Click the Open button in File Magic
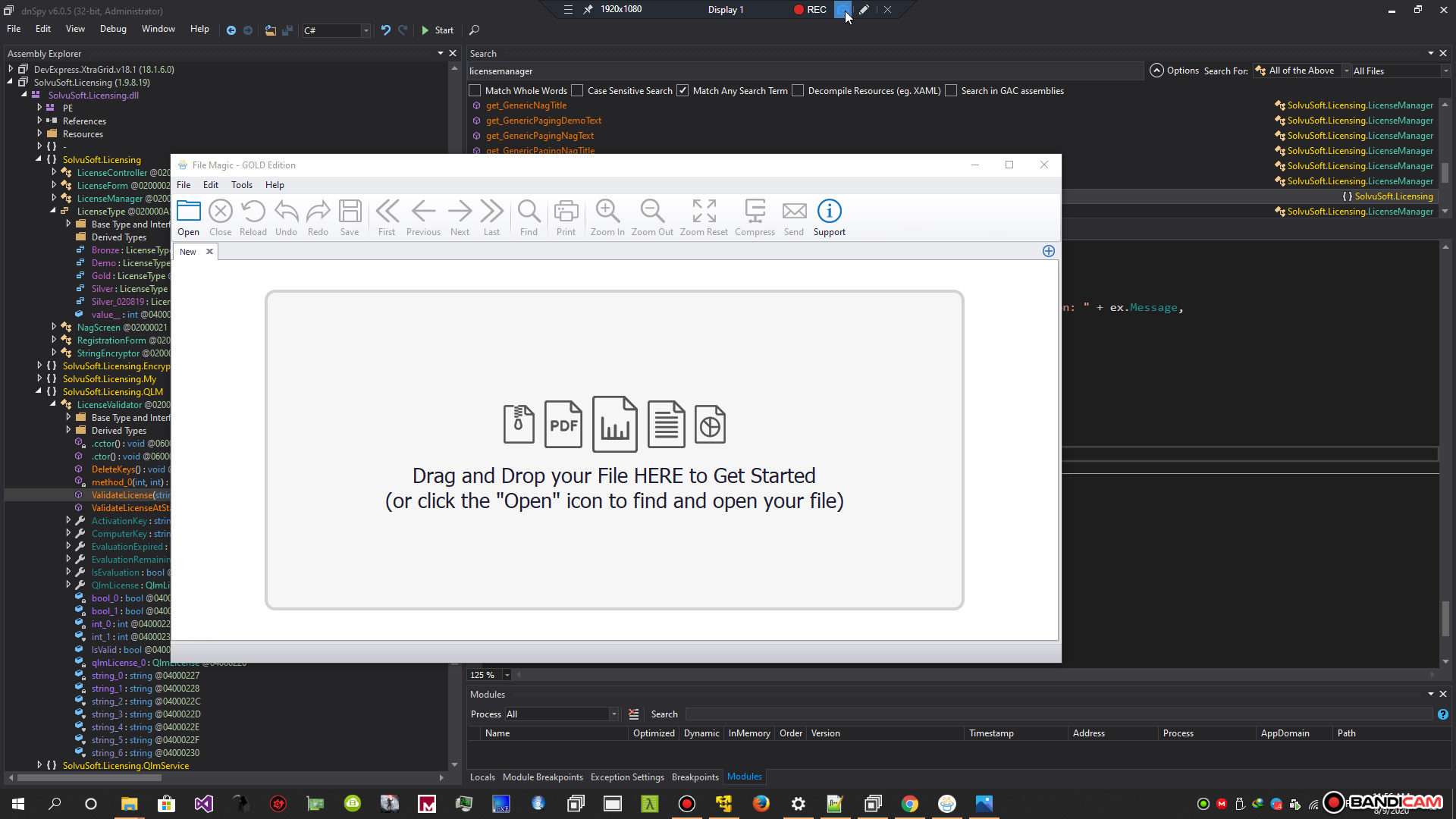Screen dimensions: 1456x819 pos(188,216)
